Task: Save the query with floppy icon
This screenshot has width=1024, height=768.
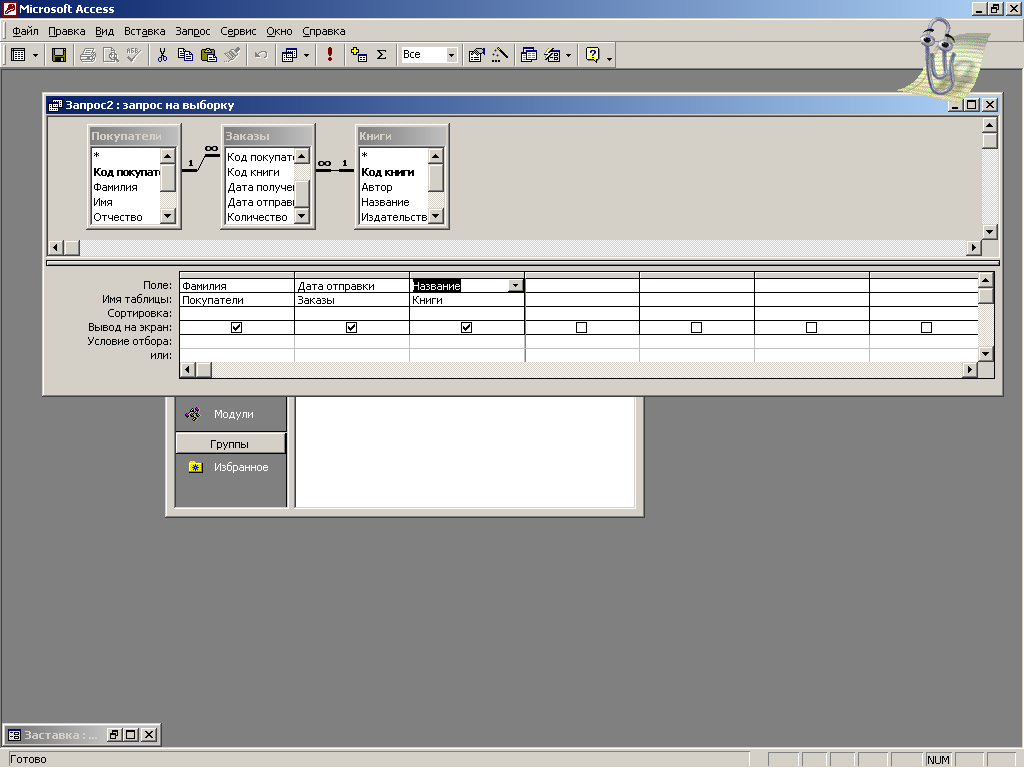Action: [59, 56]
